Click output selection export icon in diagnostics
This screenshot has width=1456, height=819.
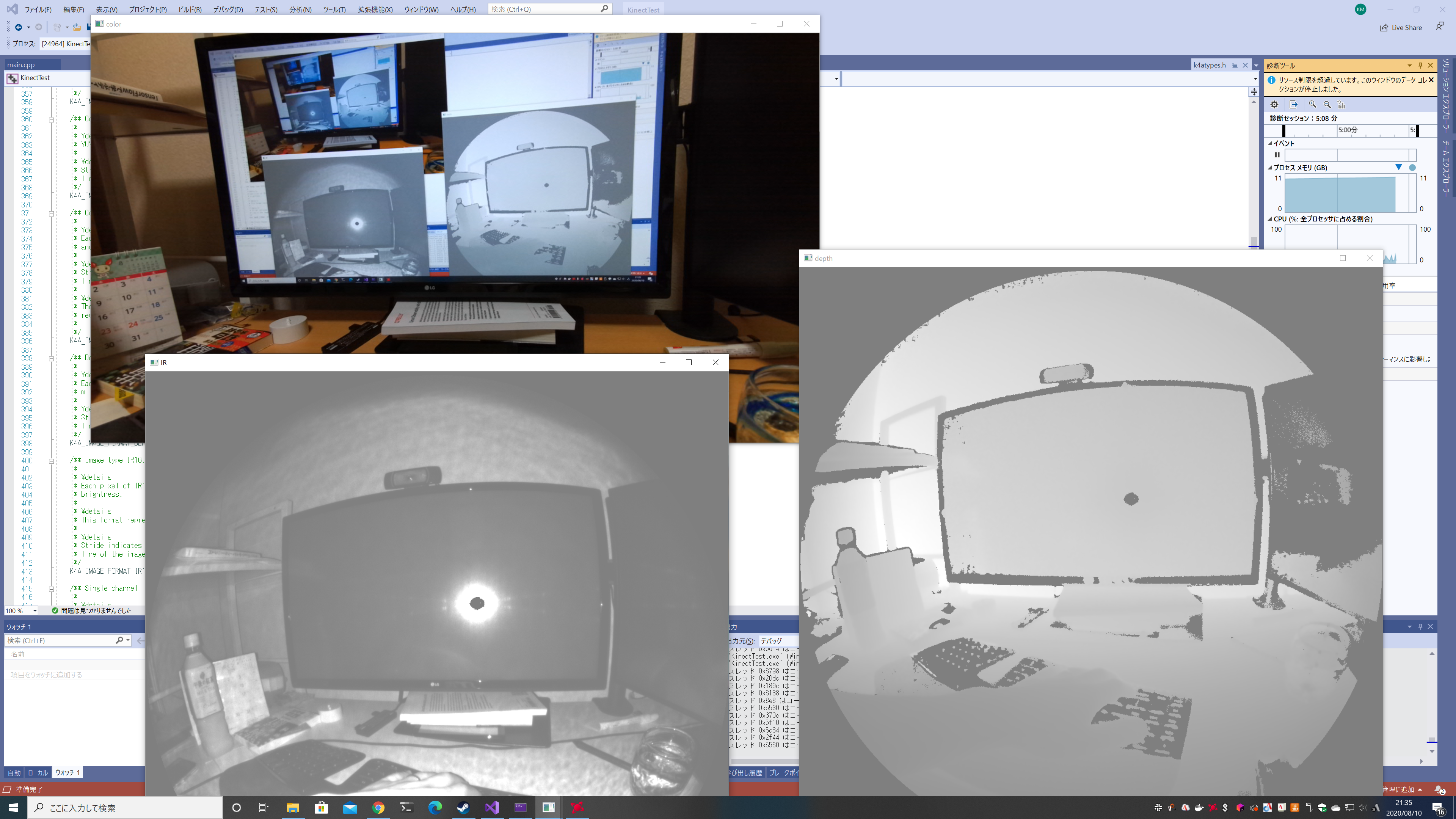point(1293,105)
